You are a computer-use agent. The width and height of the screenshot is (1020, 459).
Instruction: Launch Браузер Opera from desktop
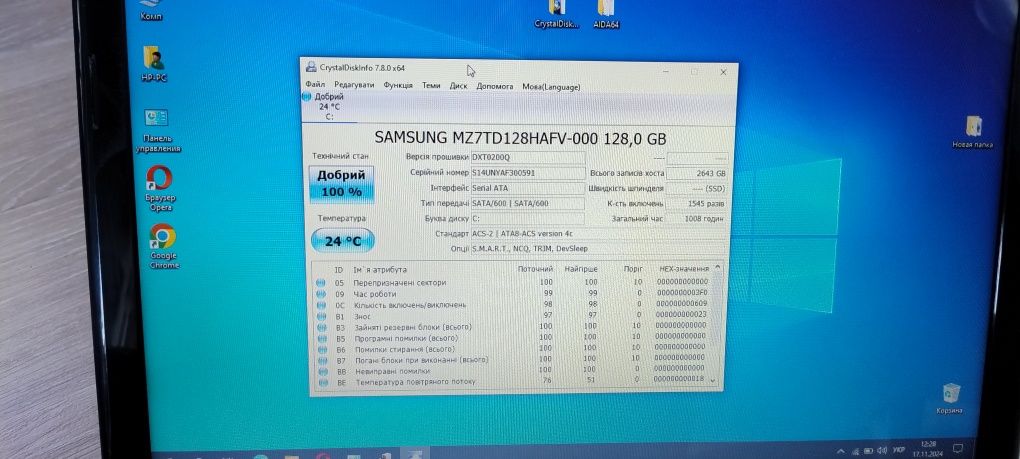click(159, 186)
